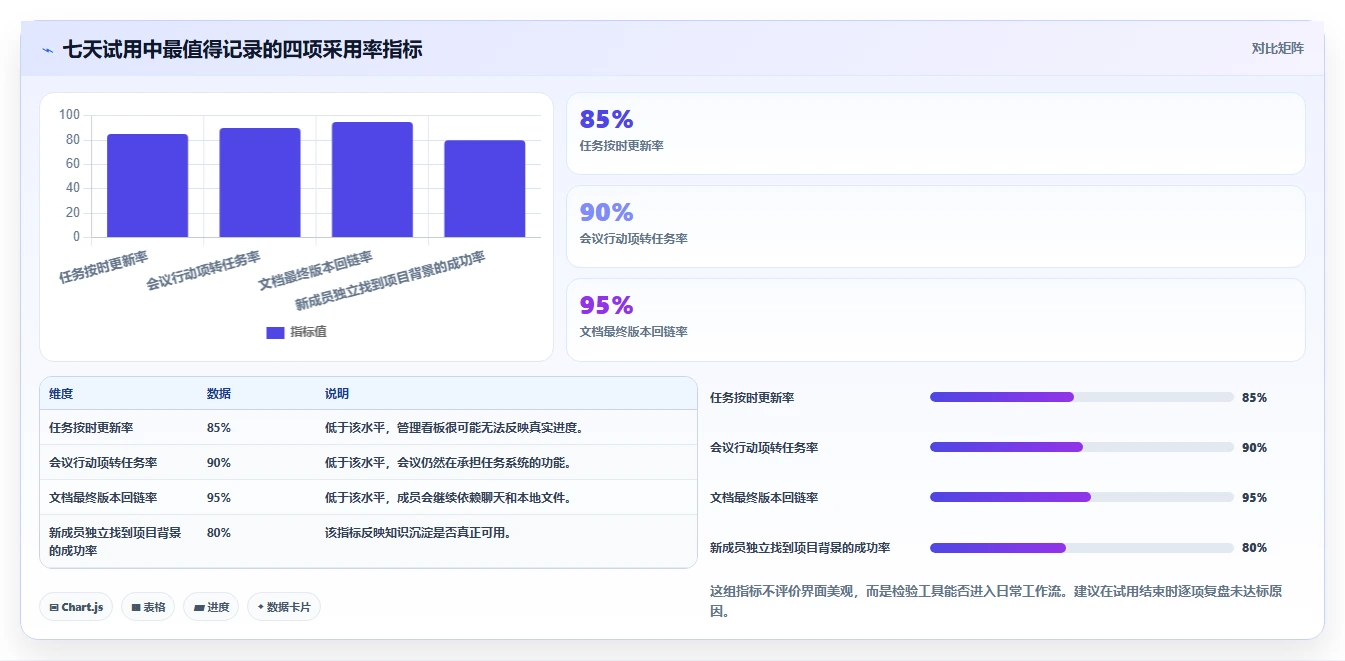1345x661 pixels.
Task: Click the 数据 table column header
Action: tap(219, 394)
